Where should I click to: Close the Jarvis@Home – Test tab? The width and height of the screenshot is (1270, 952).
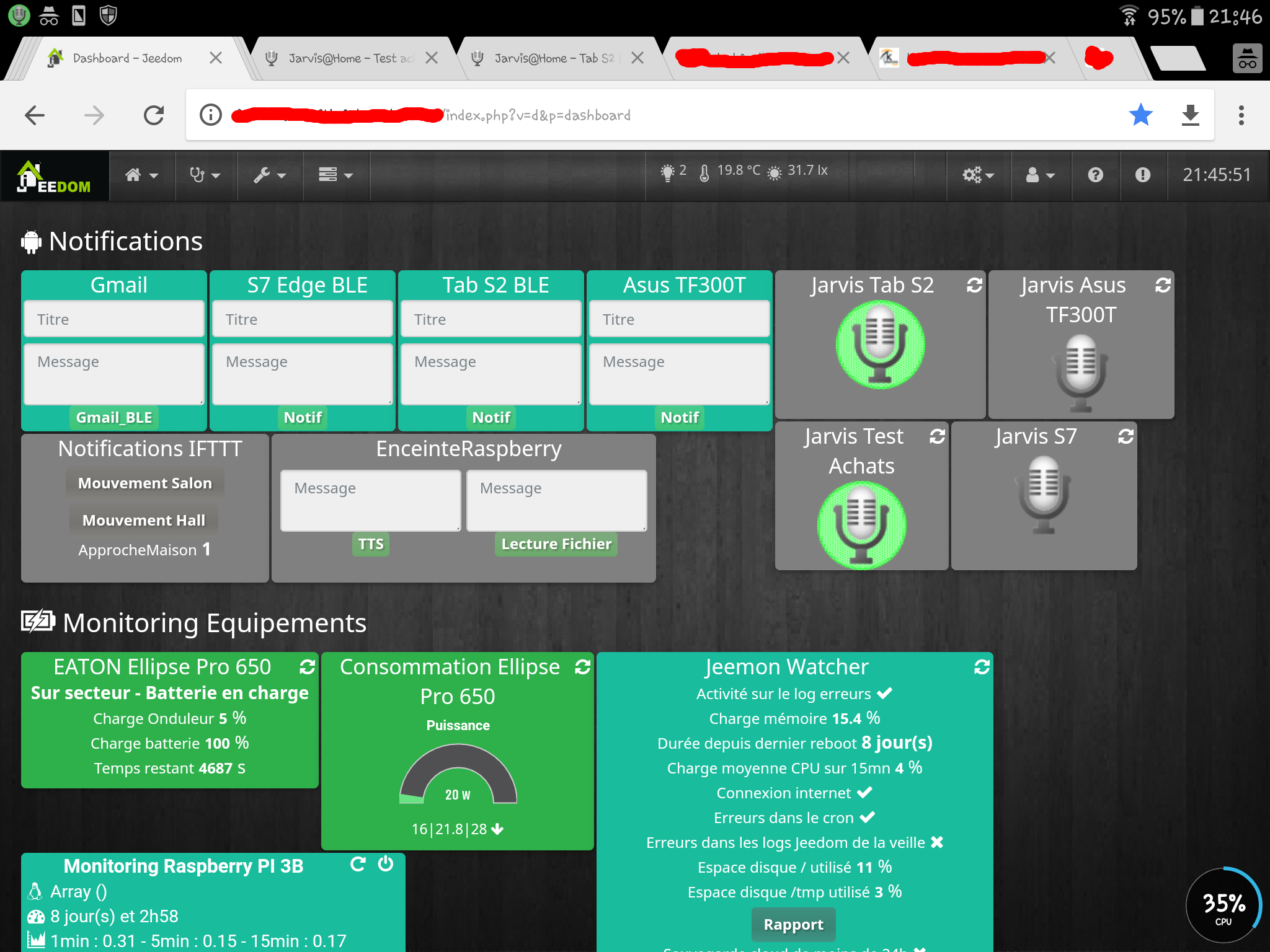pyautogui.click(x=432, y=58)
